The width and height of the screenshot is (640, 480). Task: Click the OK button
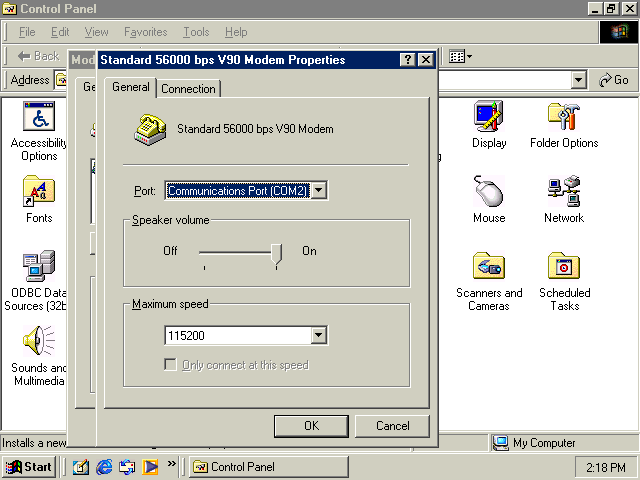click(x=311, y=426)
